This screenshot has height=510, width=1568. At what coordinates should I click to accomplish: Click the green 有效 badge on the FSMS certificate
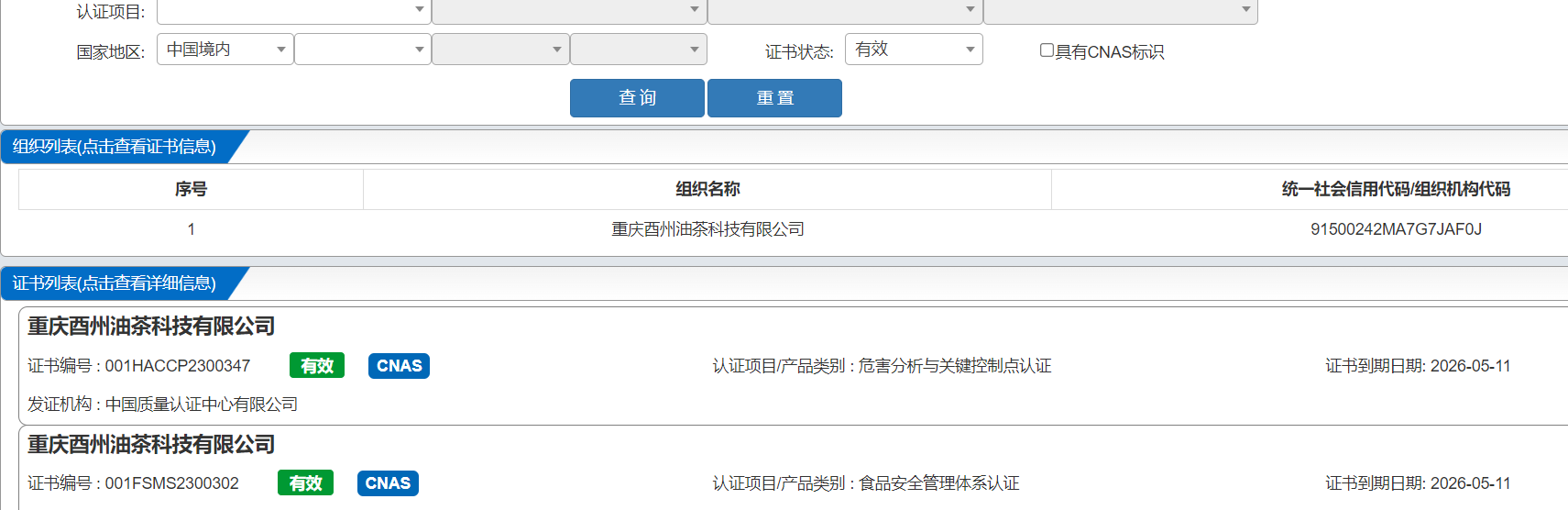(x=305, y=483)
